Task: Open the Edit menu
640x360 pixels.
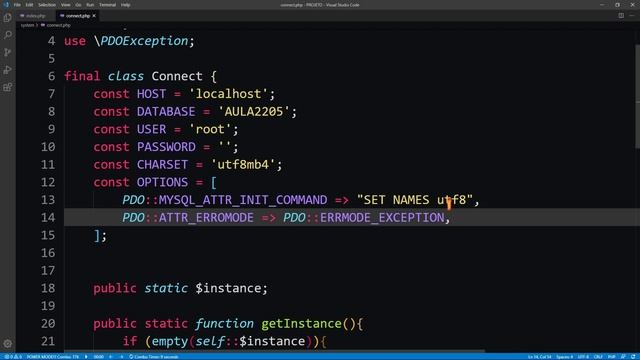Action: point(29,5)
